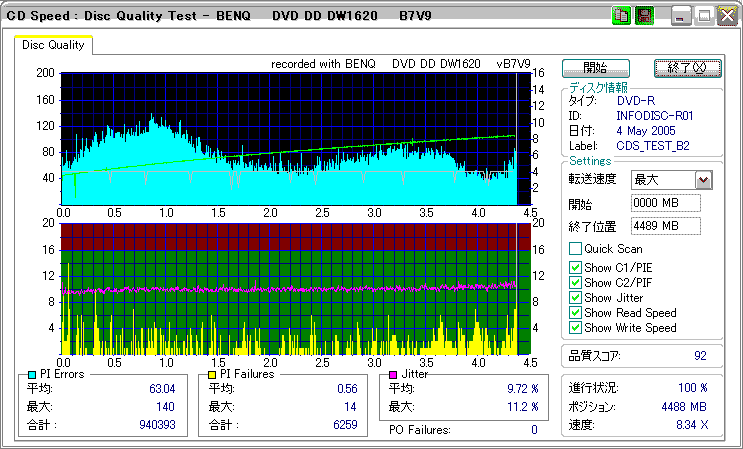Toggle Show Jitter checkbox
The height and width of the screenshot is (449, 743).
coord(575,298)
